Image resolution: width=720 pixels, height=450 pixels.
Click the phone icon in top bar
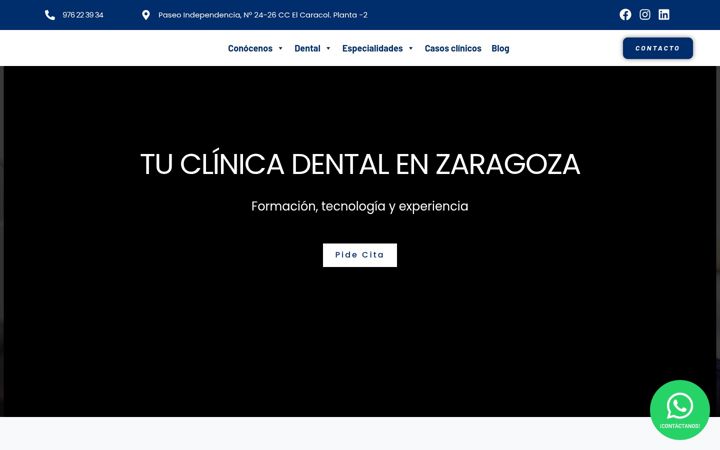click(50, 15)
